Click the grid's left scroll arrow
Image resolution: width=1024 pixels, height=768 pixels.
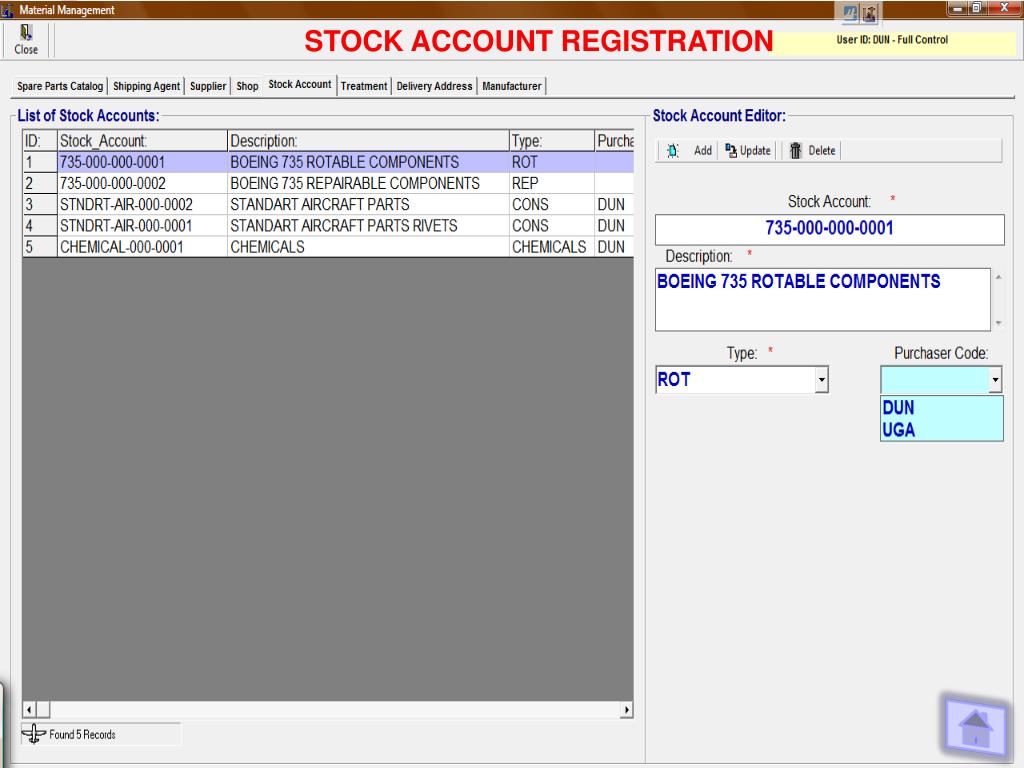[29, 709]
